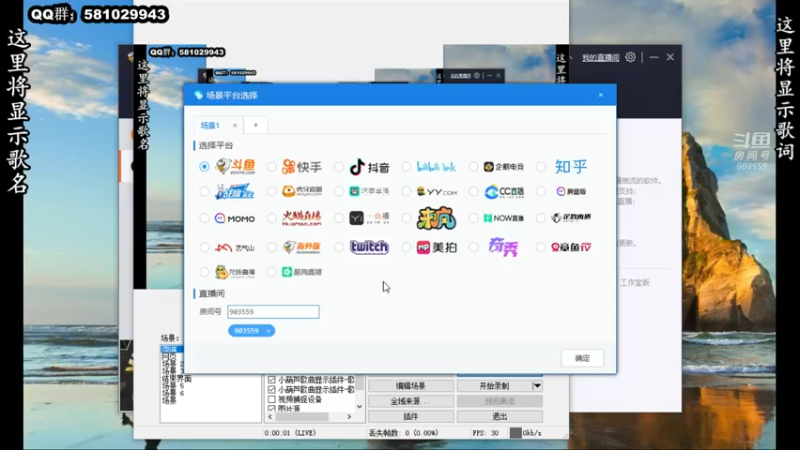This screenshot has width=800, height=450.
Task: Click the MOMO logo
Action: pos(235,218)
